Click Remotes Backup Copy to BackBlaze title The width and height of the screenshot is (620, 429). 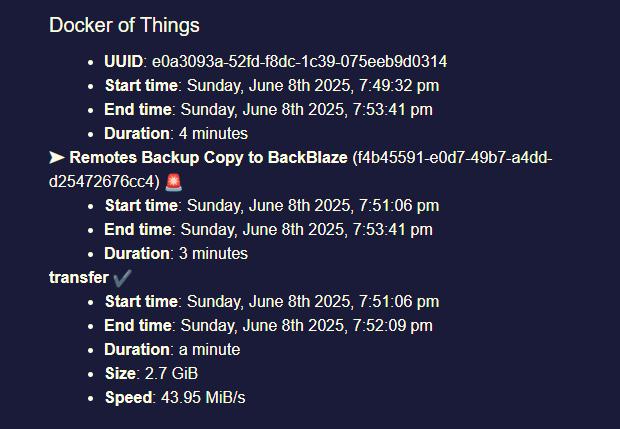click(x=208, y=158)
